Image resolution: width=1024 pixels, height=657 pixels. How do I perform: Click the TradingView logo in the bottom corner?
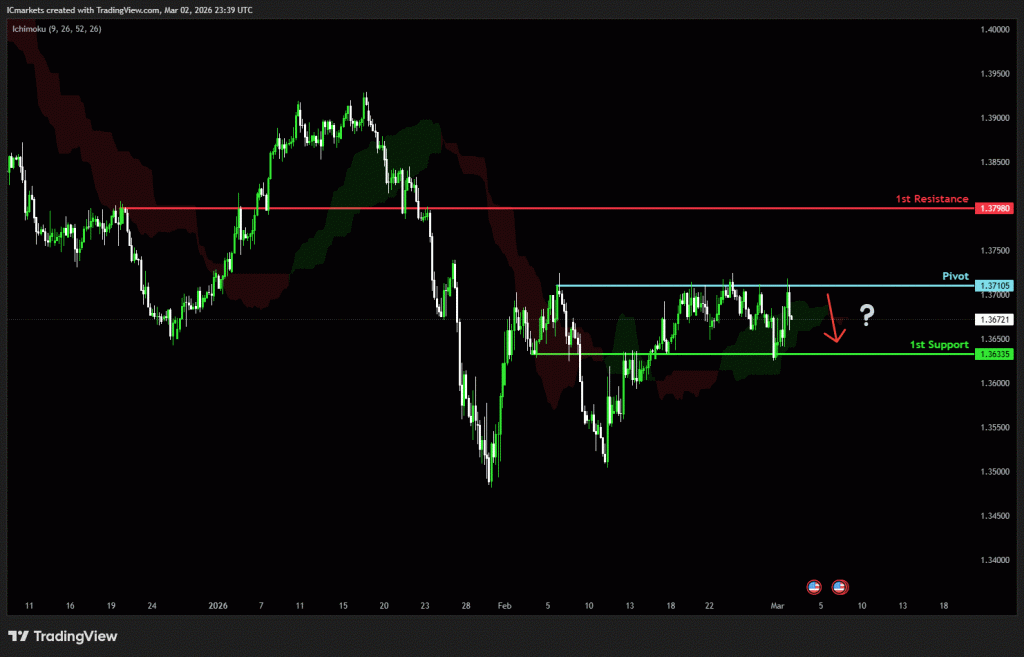(63, 636)
